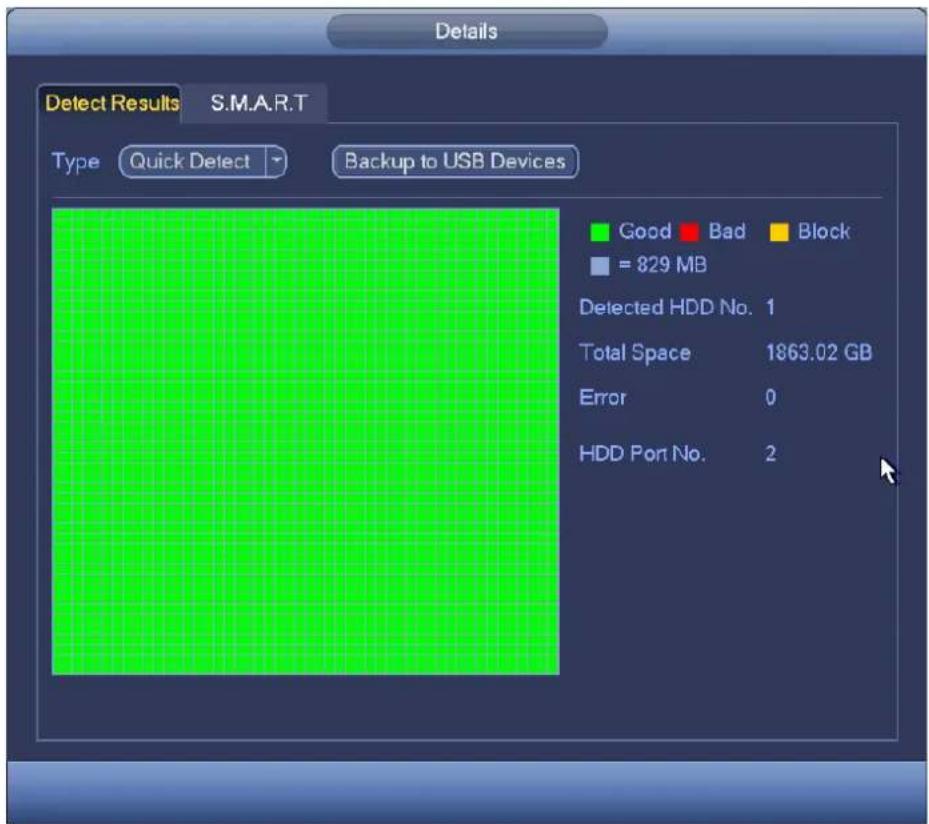Click the red Bad legend swatch
929x824 pixels.
[x=689, y=232]
